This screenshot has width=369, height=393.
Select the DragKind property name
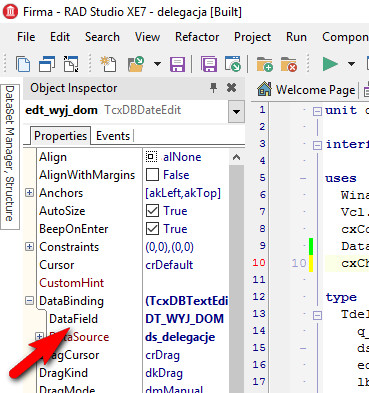(63, 373)
